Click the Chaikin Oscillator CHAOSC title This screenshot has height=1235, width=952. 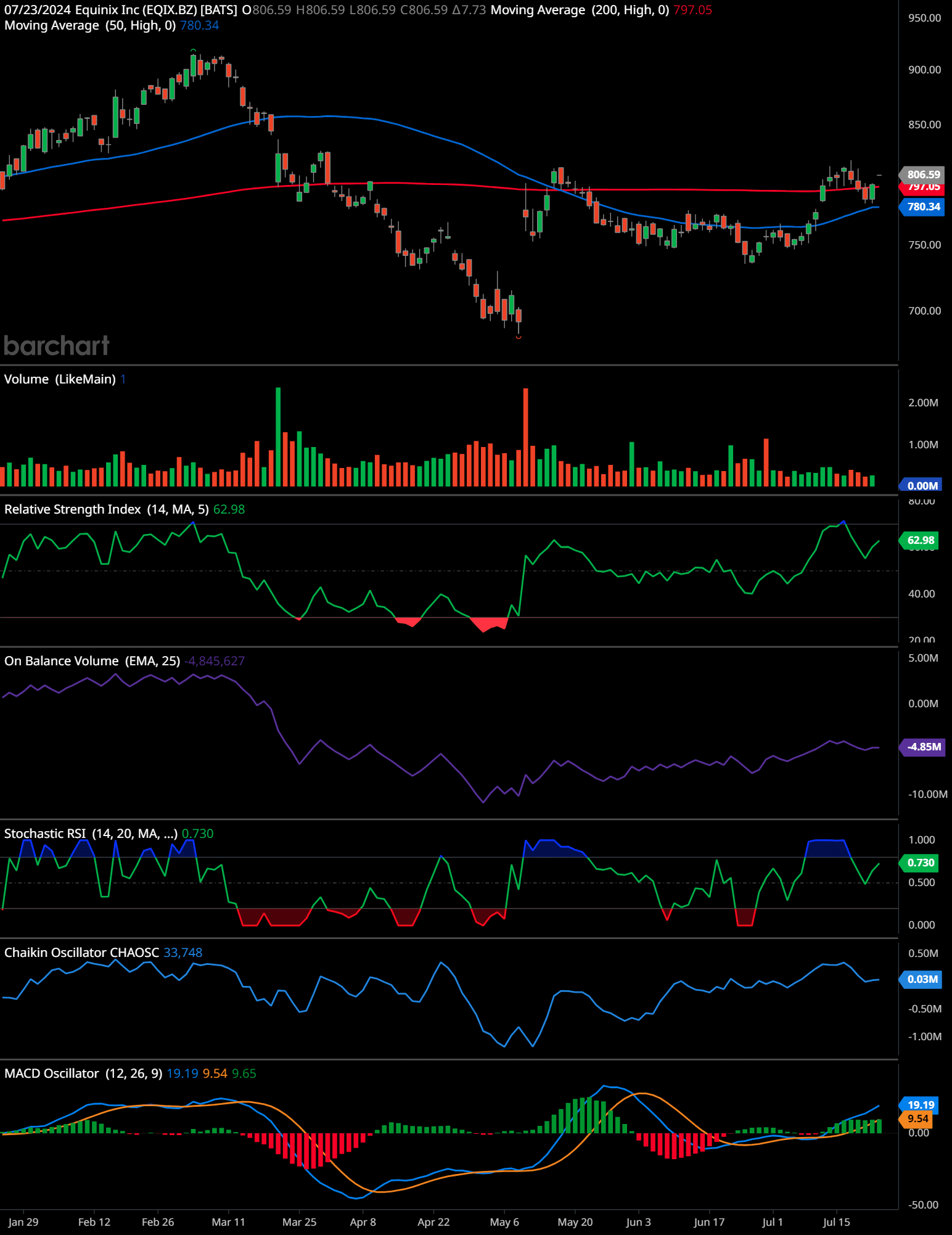point(81,953)
